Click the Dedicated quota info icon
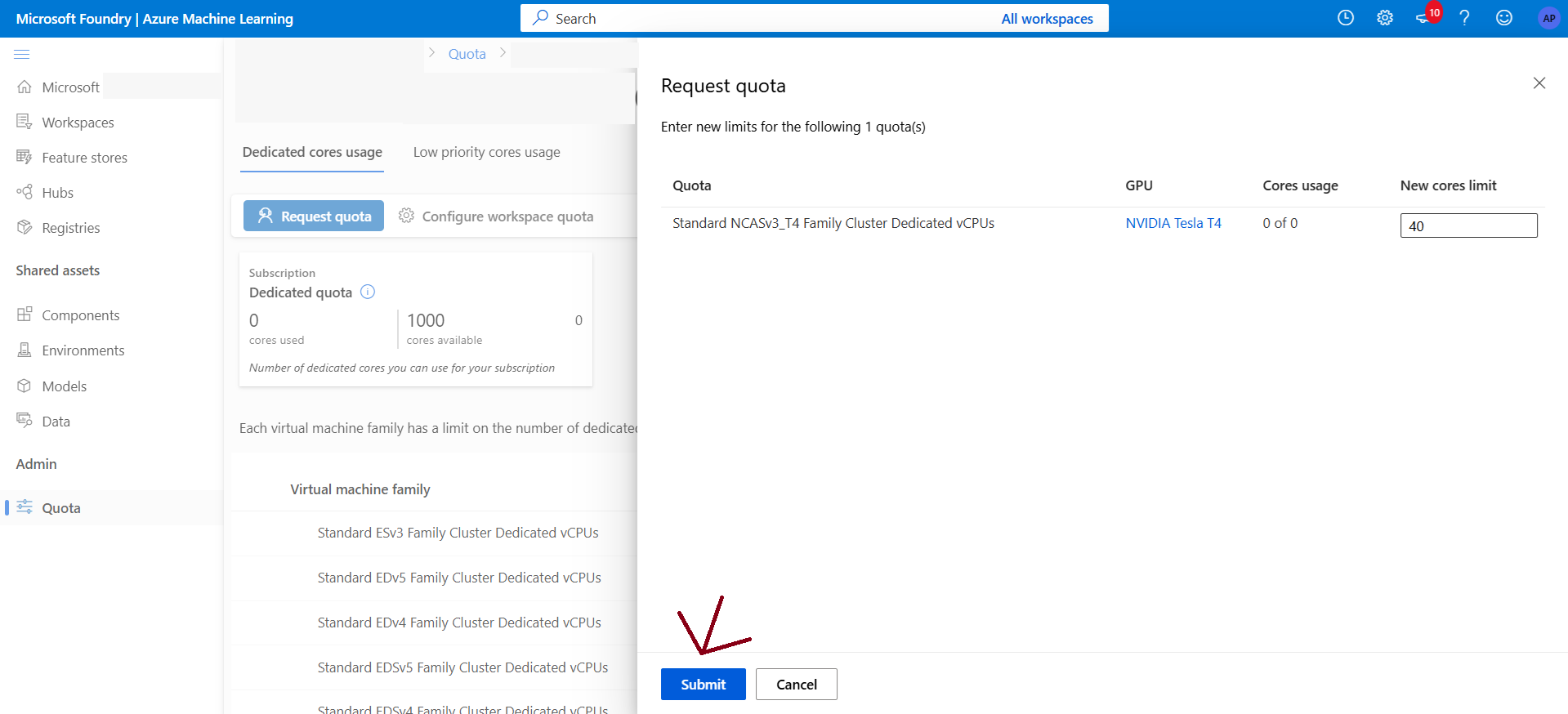The height and width of the screenshot is (714, 1568). (x=368, y=292)
